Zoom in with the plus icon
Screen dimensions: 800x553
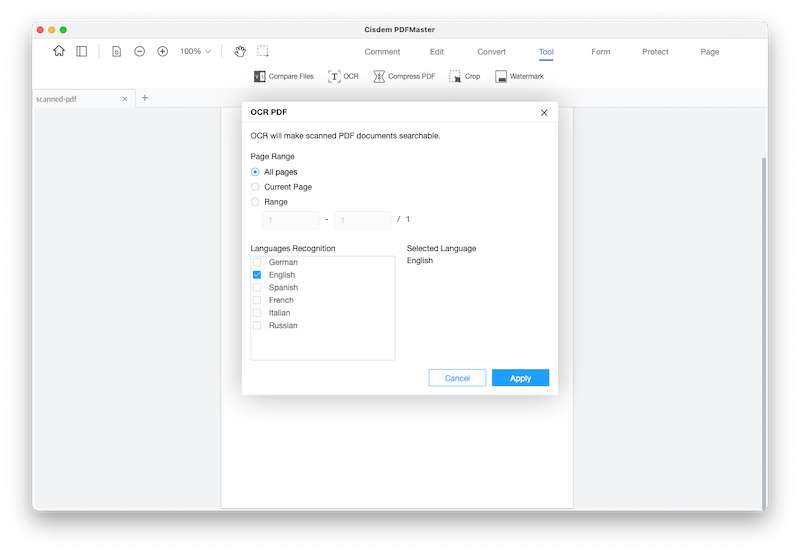pyautogui.click(x=162, y=52)
